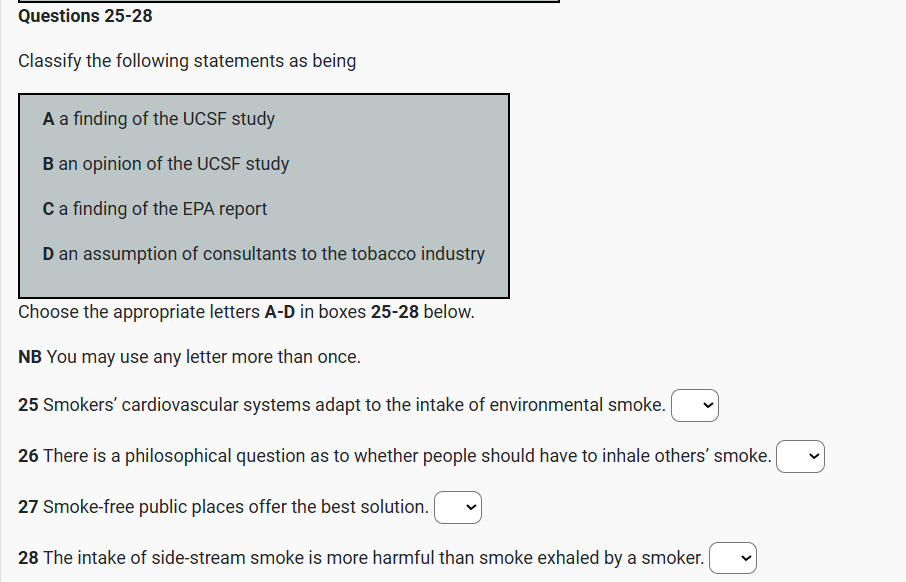Expand the question 28 answer dropdown

(x=733, y=558)
